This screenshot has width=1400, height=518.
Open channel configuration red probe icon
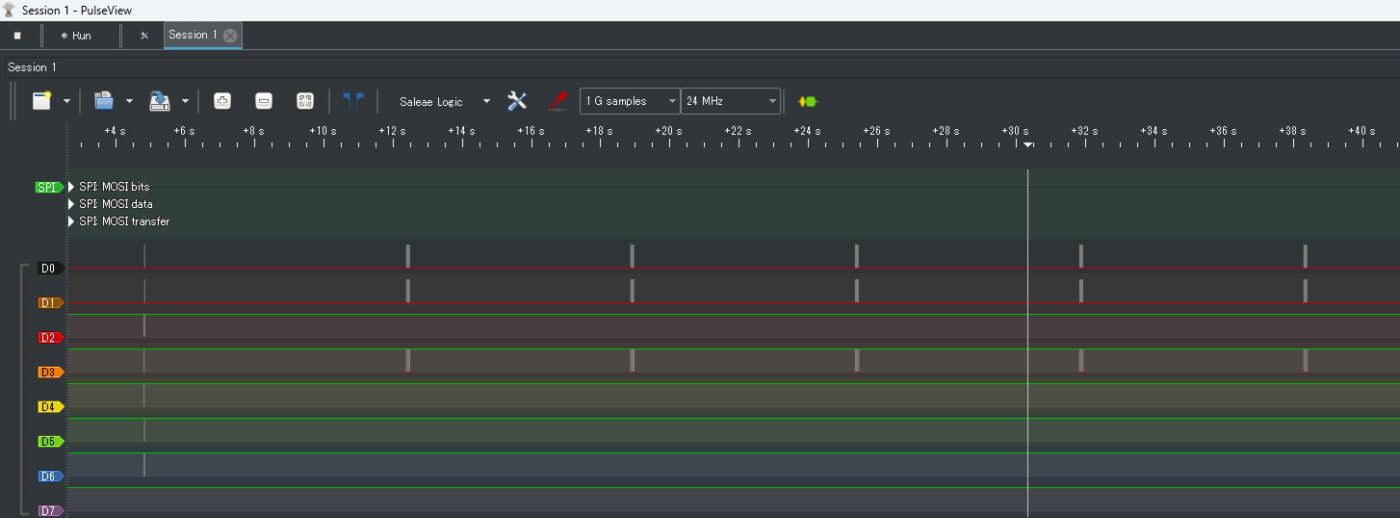(x=558, y=101)
